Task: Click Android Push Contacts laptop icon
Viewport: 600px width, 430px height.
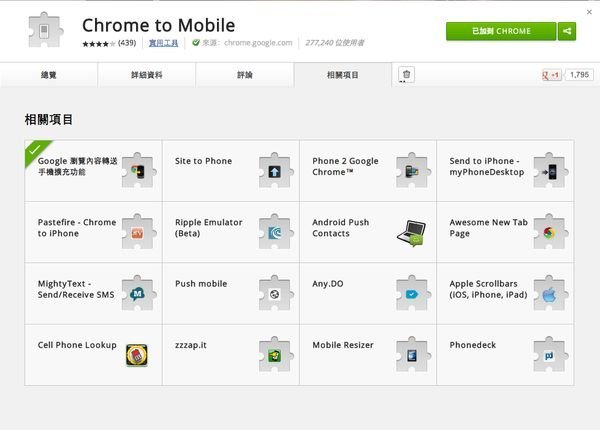Action: [x=412, y=232]
